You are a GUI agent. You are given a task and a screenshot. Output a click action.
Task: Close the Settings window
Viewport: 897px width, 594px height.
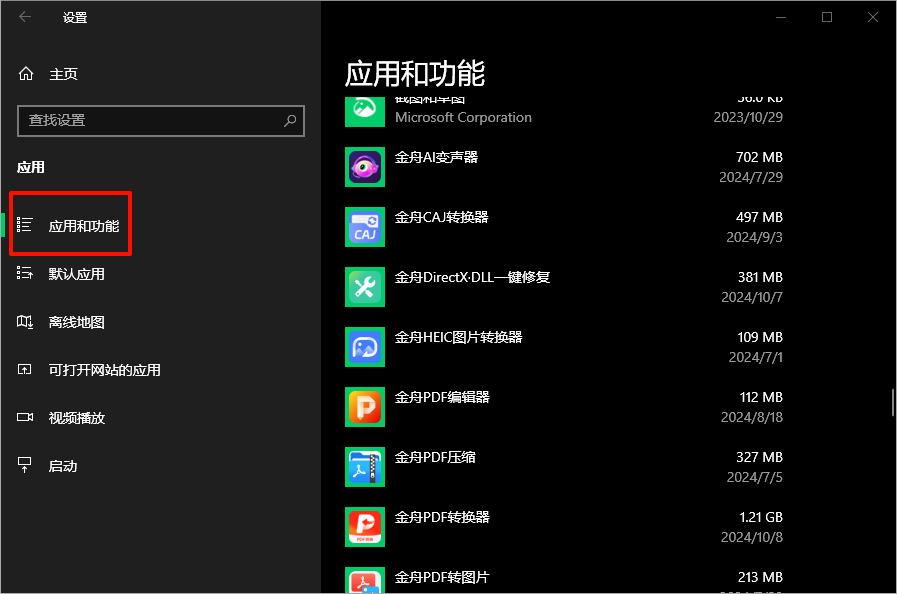tap(872, 17)
